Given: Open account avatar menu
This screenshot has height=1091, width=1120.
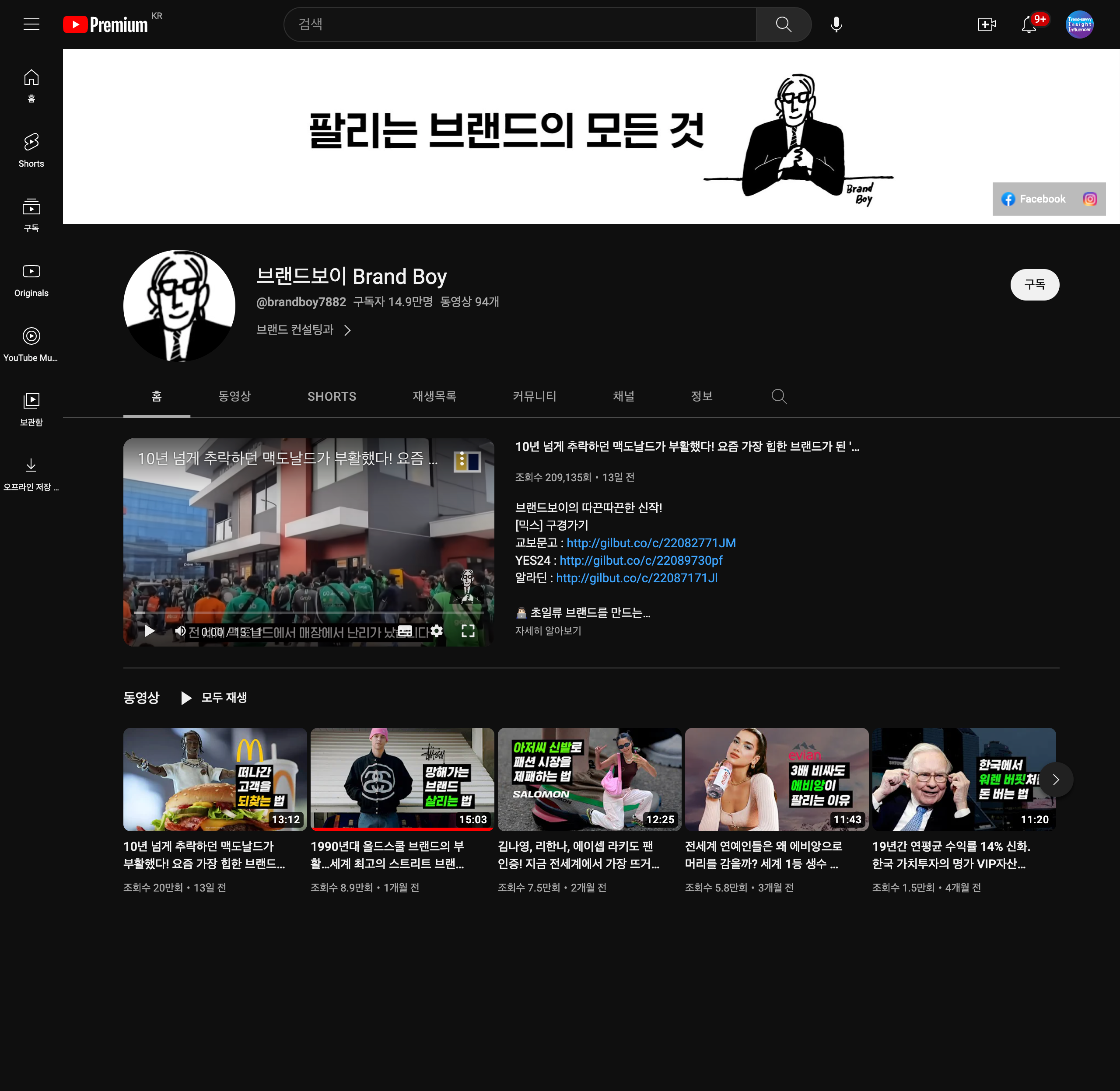Looking at the screenshot, I should pos(1079,24).
